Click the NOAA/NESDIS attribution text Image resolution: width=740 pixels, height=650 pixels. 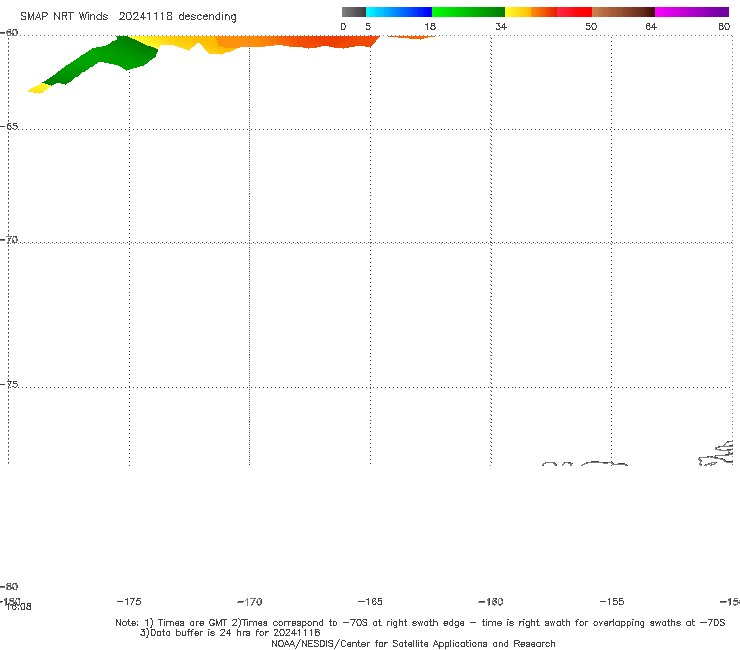click(x=413, y=644)
